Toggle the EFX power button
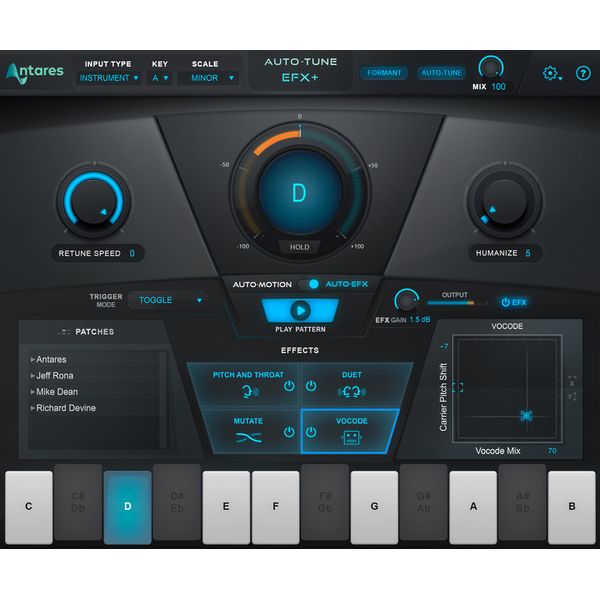600x600 pixels. point(514,302)
